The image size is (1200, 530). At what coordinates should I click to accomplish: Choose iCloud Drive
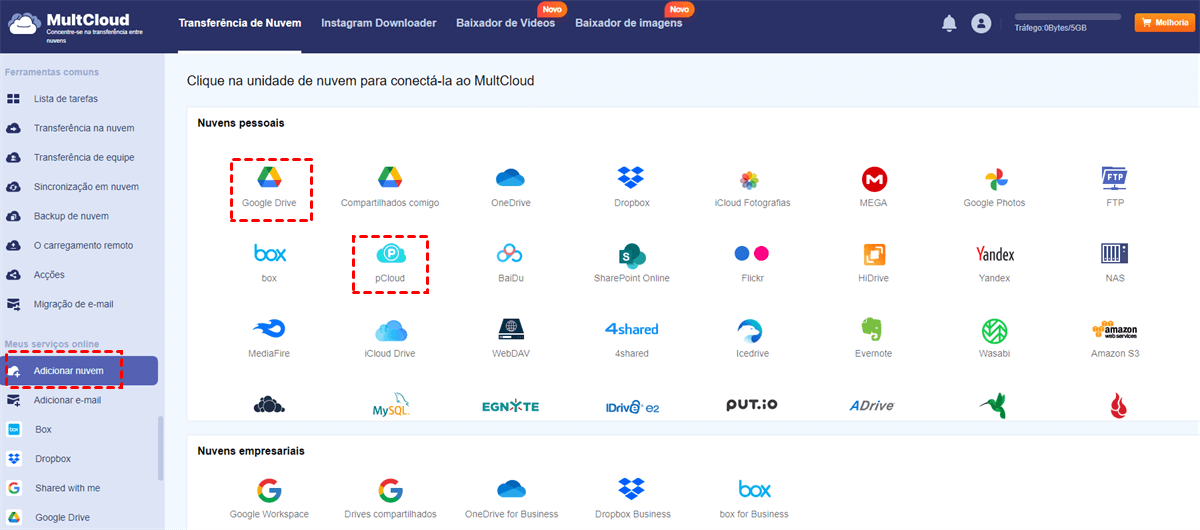click(x=390, y=338)
